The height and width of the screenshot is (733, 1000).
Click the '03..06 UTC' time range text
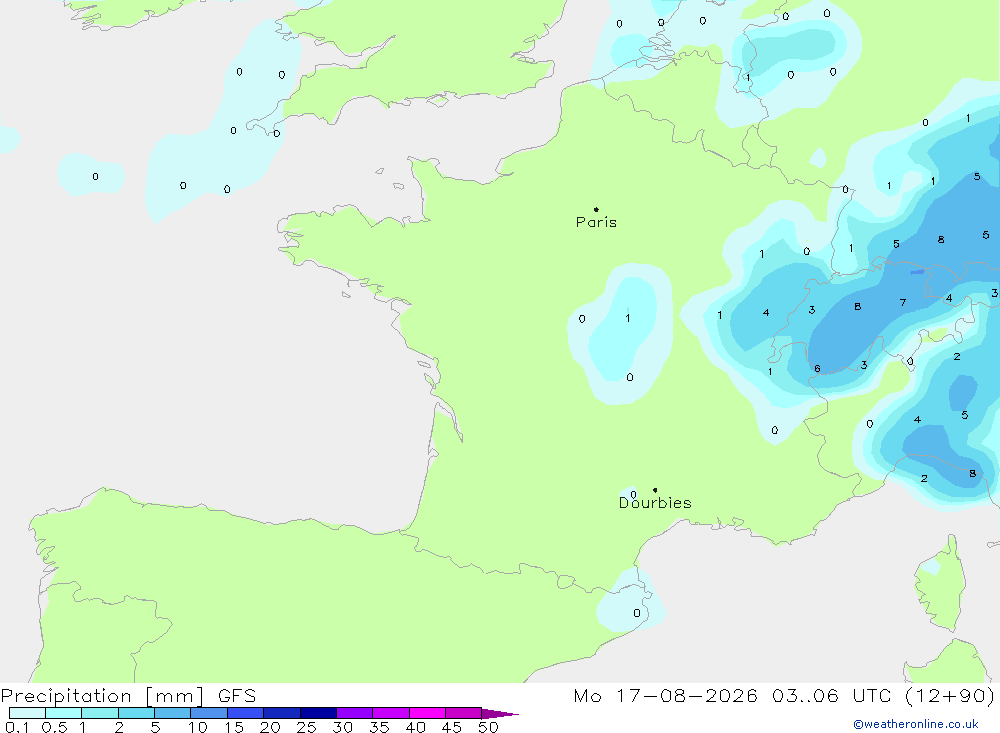coord(831,695)
